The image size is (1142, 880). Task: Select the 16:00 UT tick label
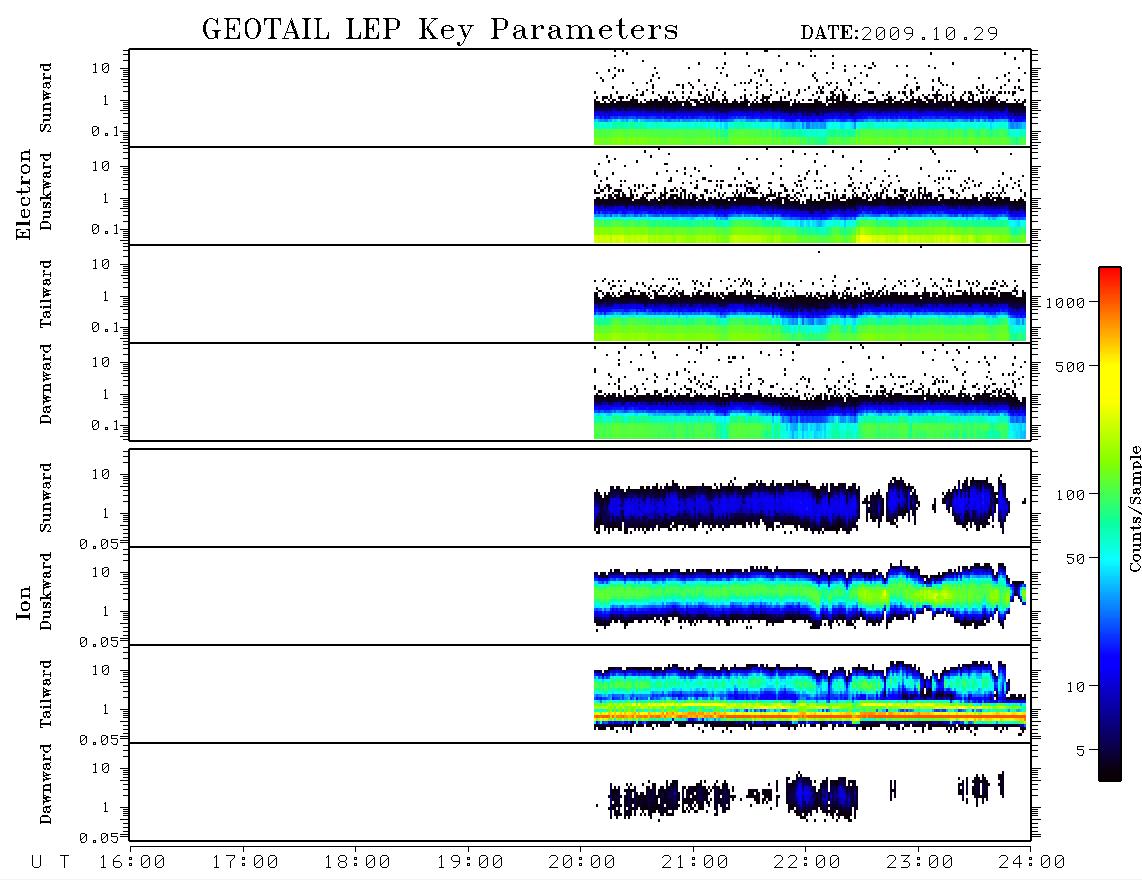[x=133, y=863]
